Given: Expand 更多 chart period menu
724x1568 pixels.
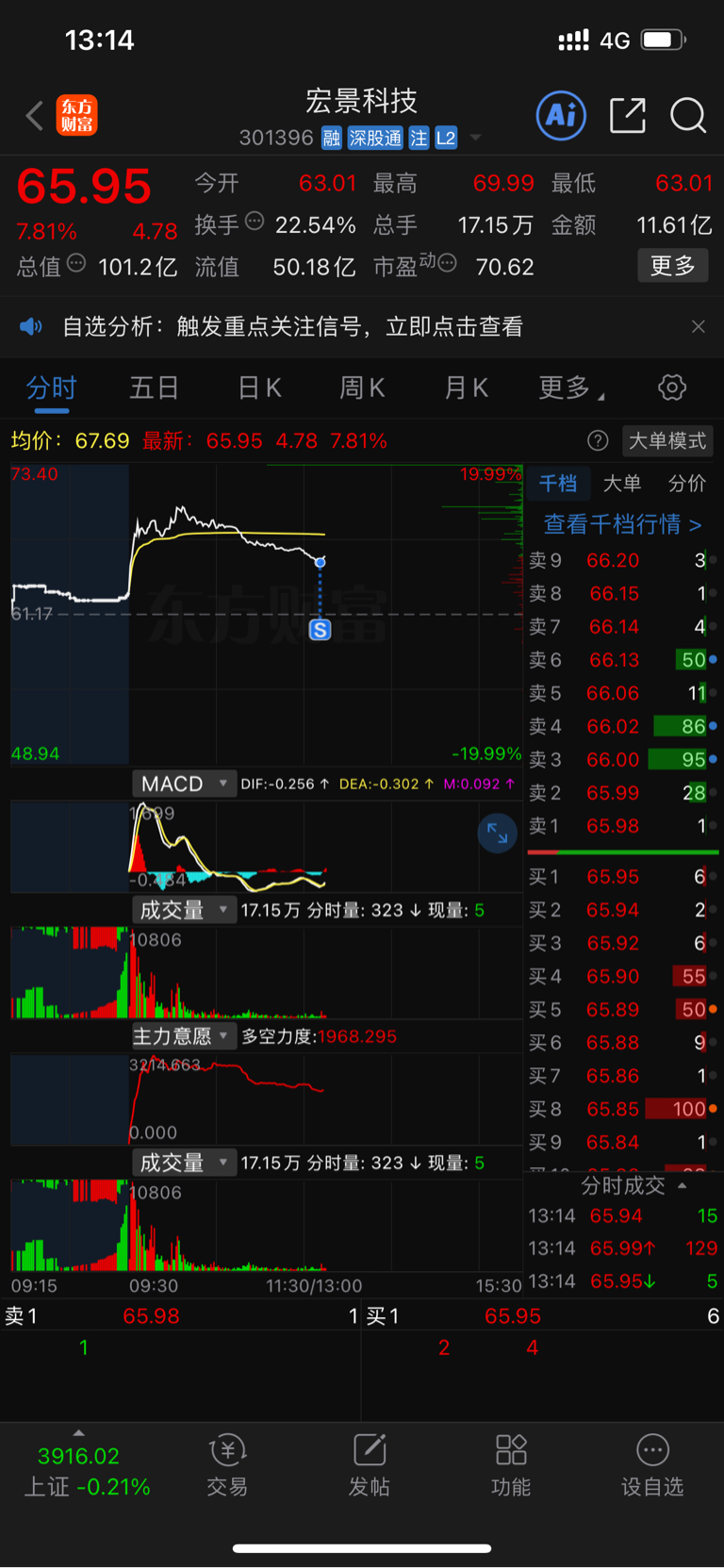Looking at the screenshot, I should coord(571,388).
